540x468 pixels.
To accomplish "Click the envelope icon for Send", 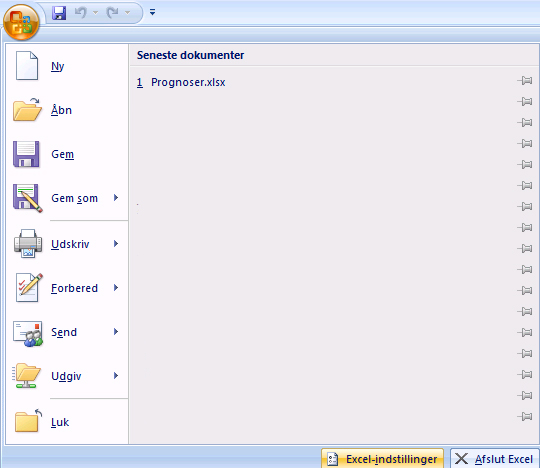I will pos(28,333).
